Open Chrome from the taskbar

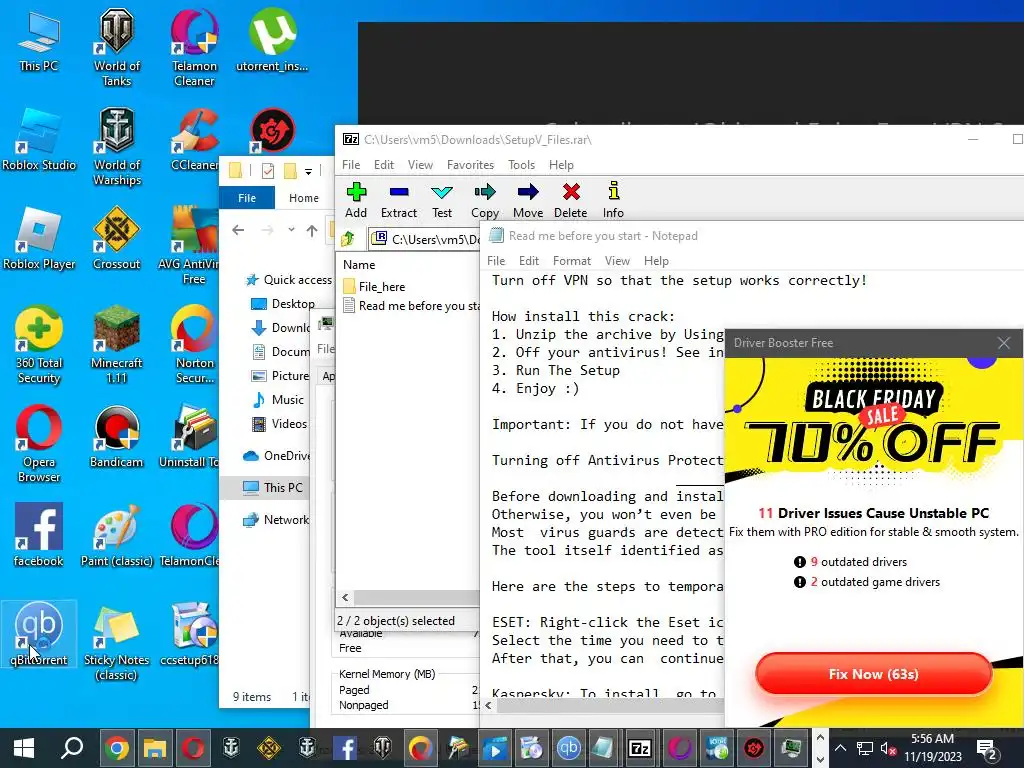point(117,748)
